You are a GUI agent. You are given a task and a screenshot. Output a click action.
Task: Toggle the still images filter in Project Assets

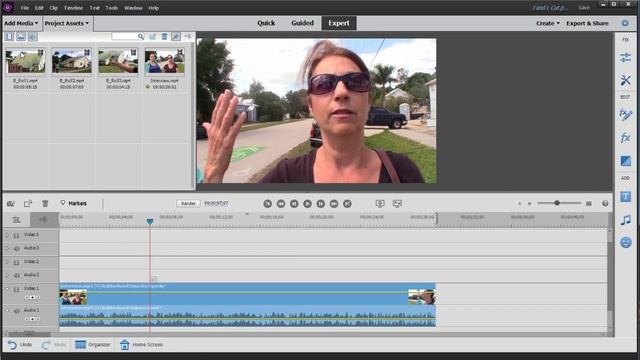[x=21, y=37]
